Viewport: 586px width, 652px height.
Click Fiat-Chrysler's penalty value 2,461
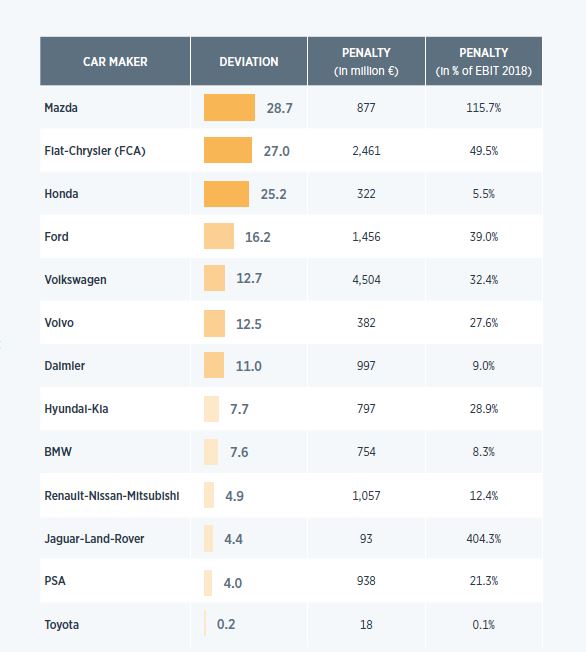366,151
